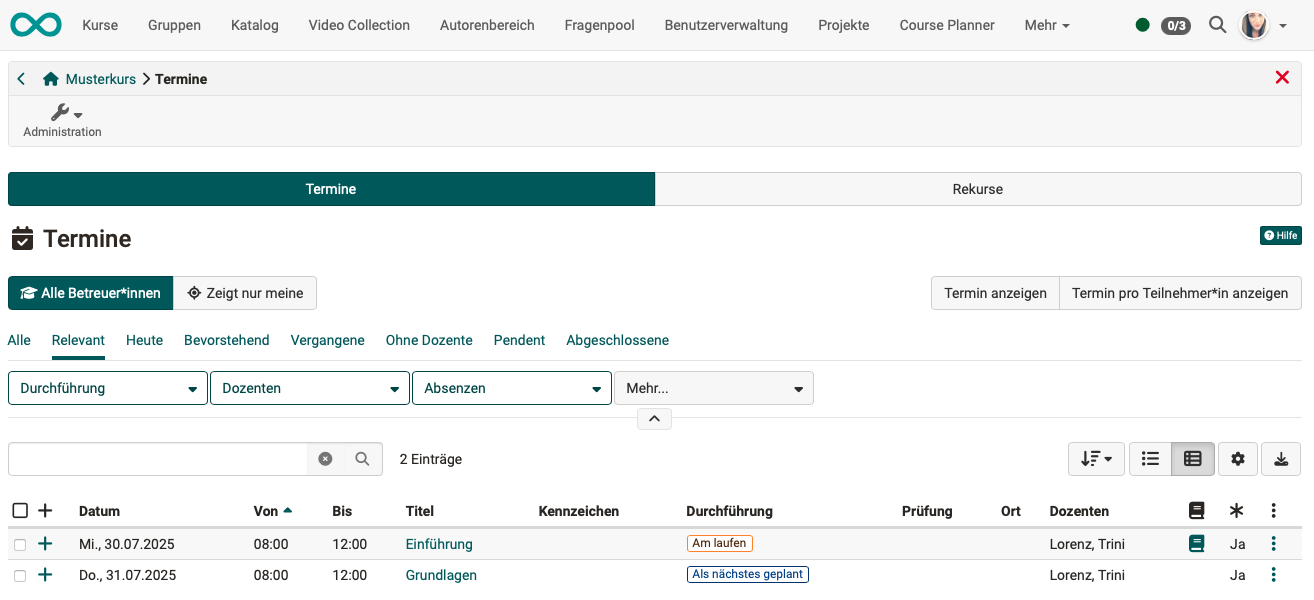Enable the 'Zeigt nur meine' filter
1314x600 pixels.
[x=245, y=293]
